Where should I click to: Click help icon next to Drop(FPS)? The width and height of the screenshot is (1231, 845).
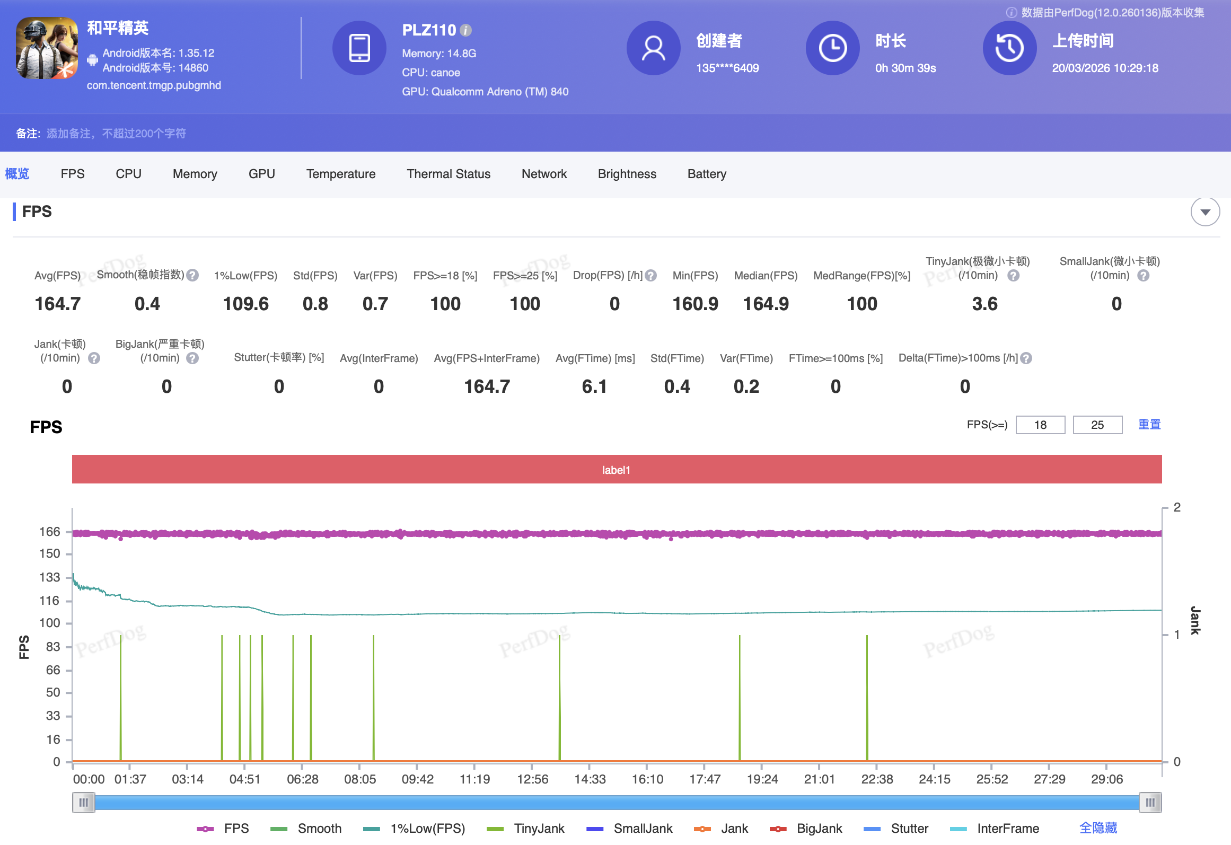651,276
